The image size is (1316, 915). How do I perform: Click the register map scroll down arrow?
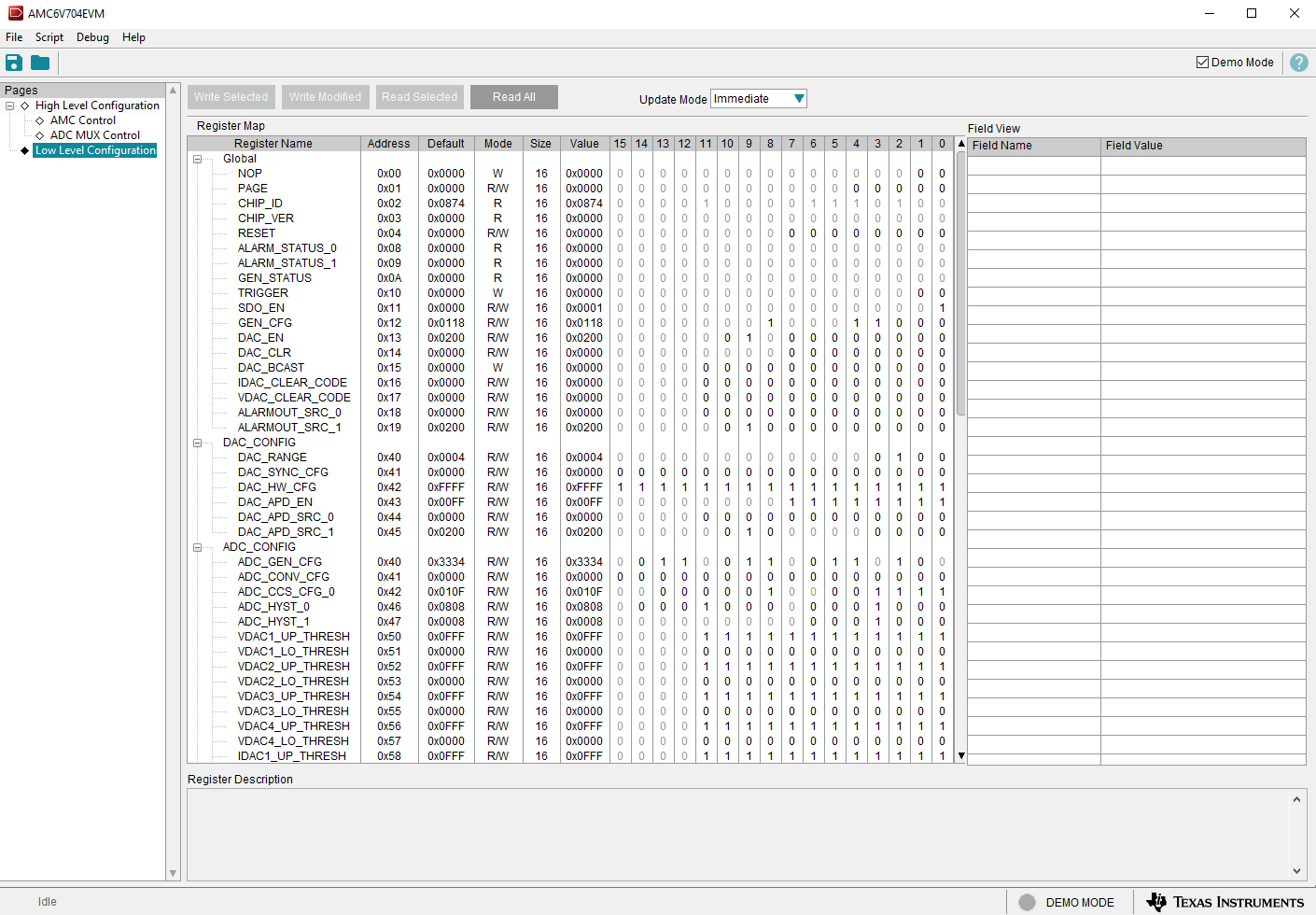coord(961,756)
